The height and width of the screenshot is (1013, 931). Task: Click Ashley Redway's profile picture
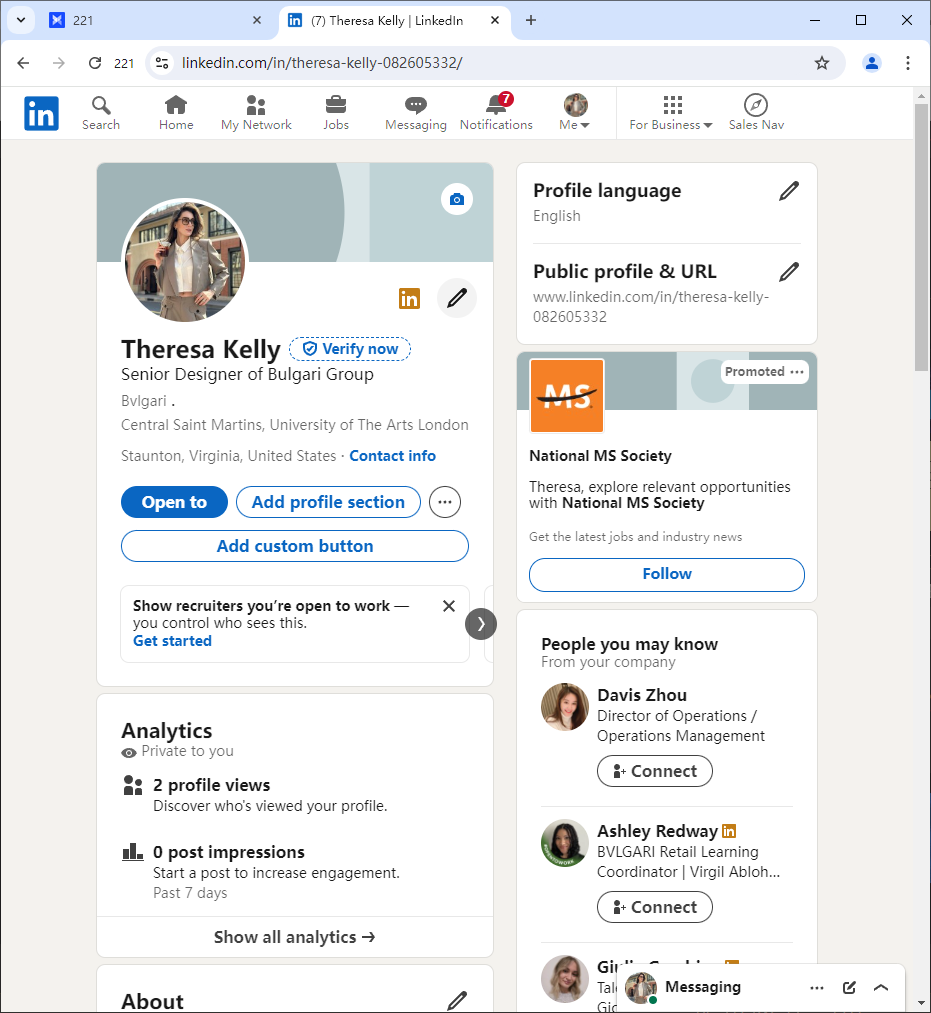click(565, 843)
